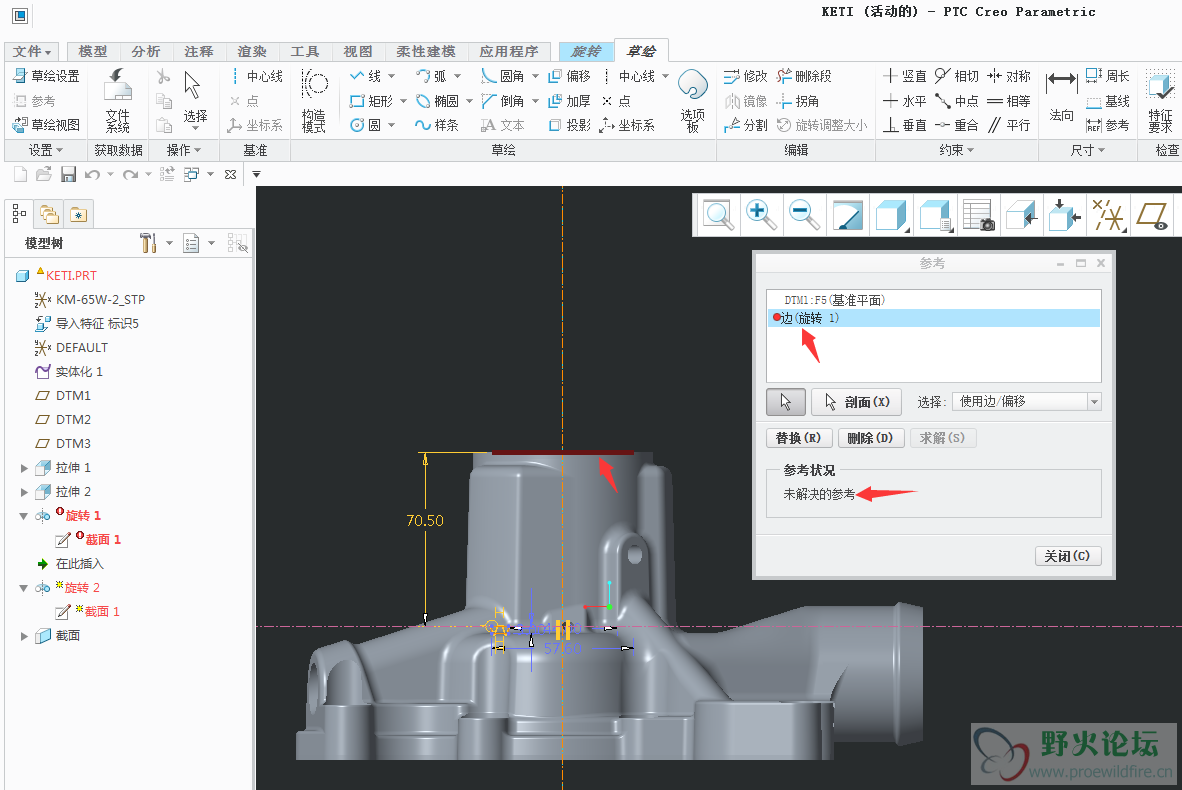
Task: Click the 关闭(C) button in 参考 dialog
Action: click(1067, 556)
